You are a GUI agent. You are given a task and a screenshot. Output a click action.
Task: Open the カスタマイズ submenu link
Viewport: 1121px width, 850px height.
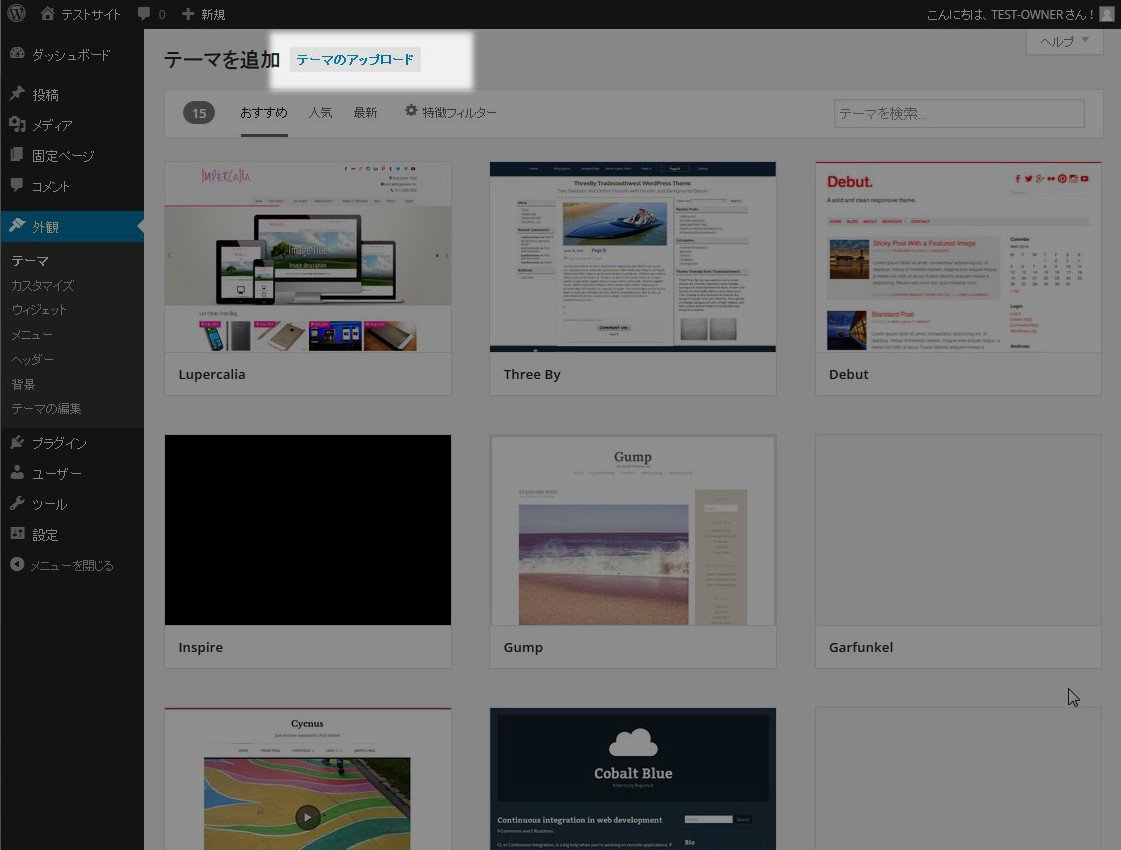pyautogui.click(x=42, y=286)
